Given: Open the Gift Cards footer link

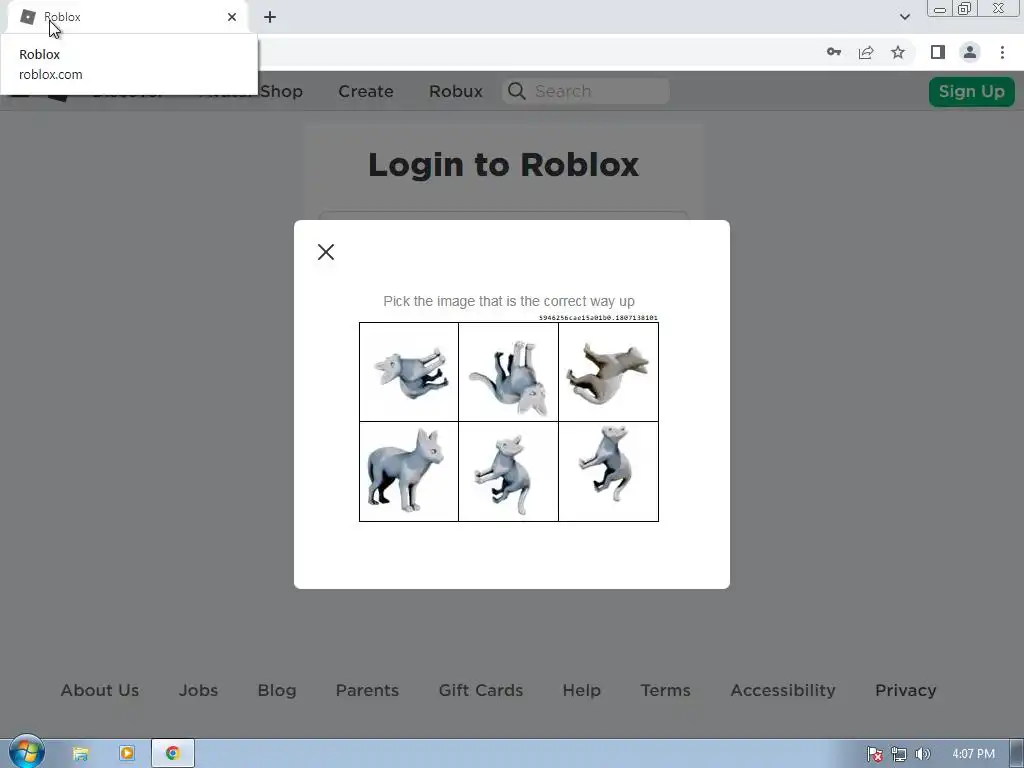Looking at the screenshot, I should (481, 690).
